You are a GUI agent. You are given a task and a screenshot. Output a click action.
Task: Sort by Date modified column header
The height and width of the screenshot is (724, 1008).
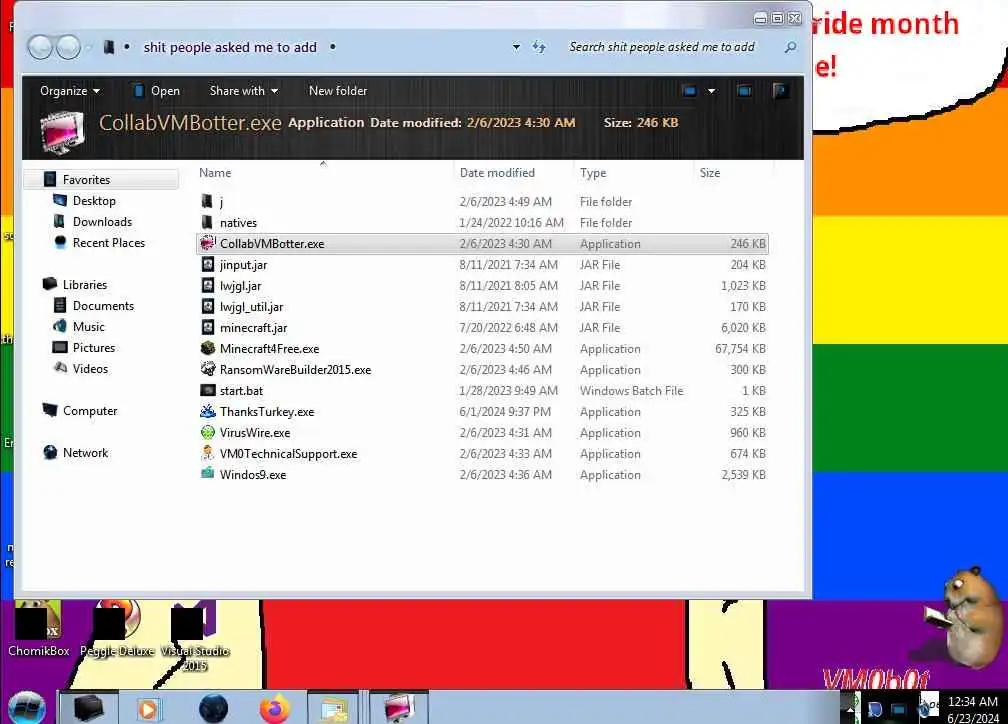(x=497, y=172)
